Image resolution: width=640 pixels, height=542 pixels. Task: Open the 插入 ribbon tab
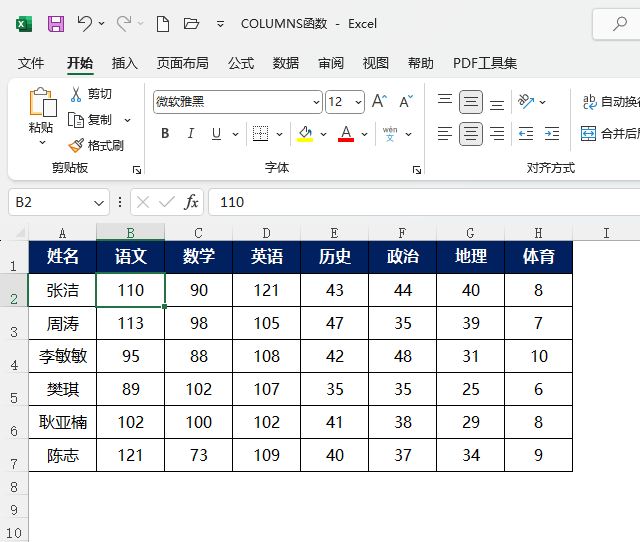click(125, 63)
